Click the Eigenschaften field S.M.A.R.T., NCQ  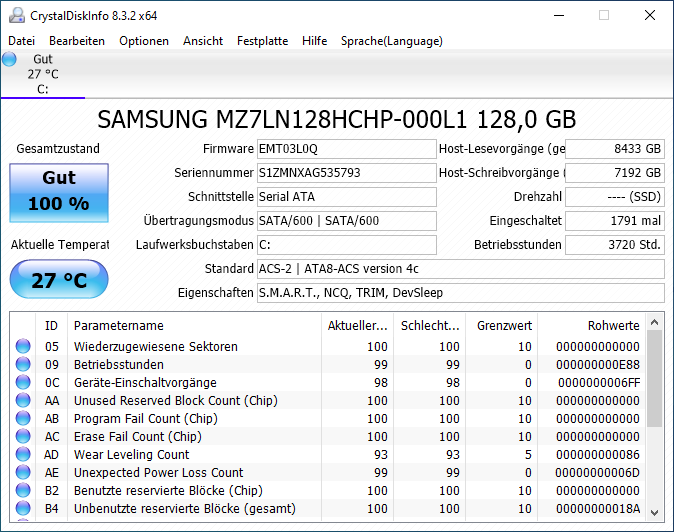click(461, 293)
